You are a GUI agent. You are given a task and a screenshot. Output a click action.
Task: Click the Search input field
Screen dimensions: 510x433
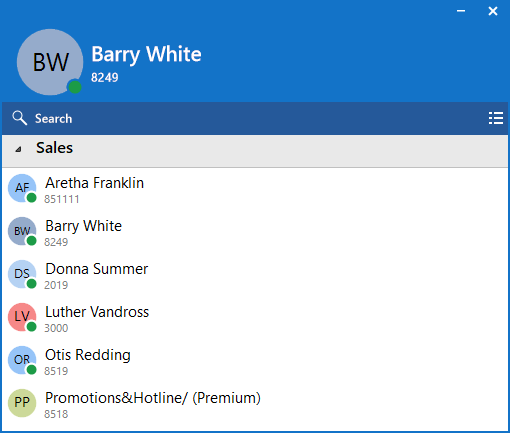coord(255,118)
